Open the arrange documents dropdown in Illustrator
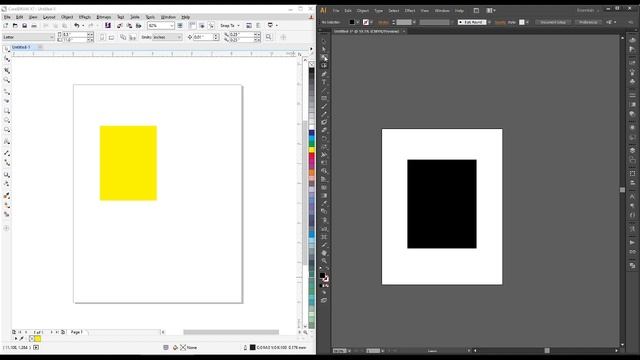 491,10
